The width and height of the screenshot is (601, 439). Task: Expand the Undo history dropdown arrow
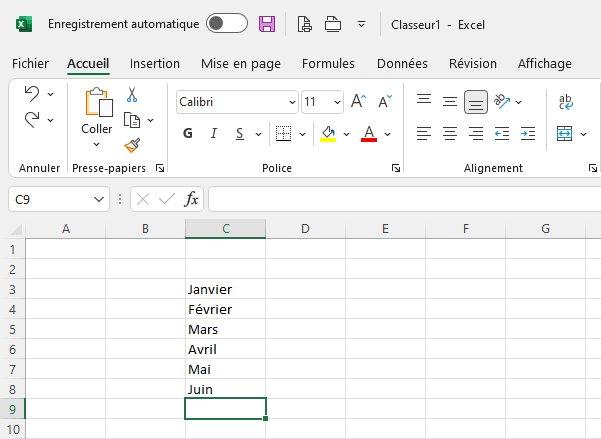click(x=51, y=94)
